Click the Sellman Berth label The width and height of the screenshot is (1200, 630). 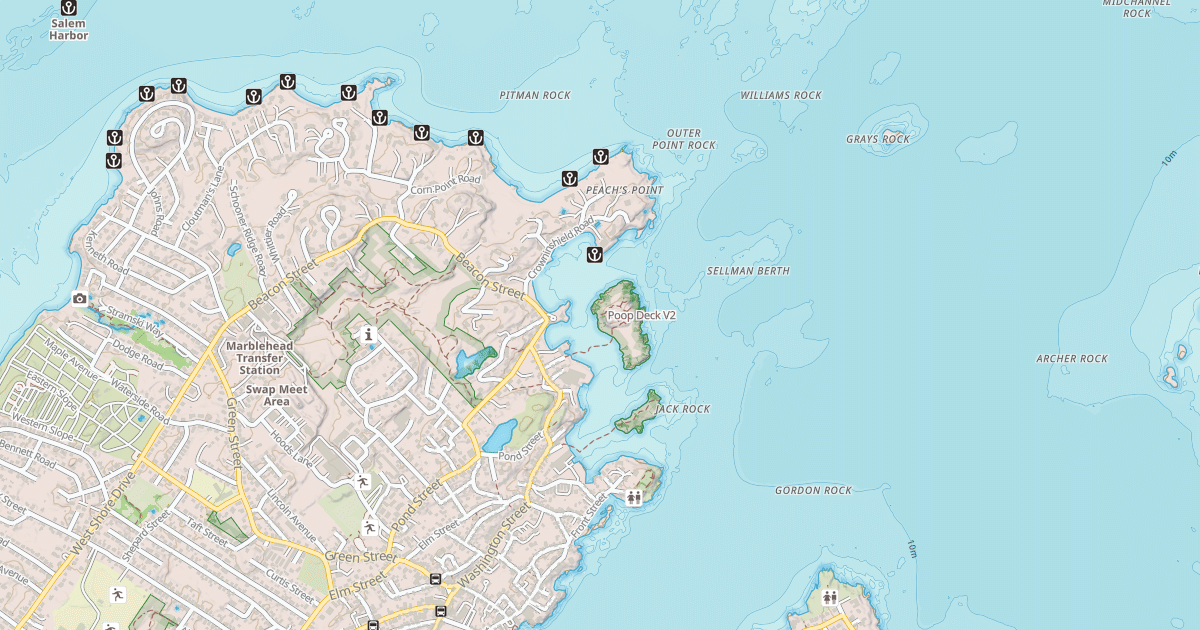pyautogui.click(x=748, y=271)
